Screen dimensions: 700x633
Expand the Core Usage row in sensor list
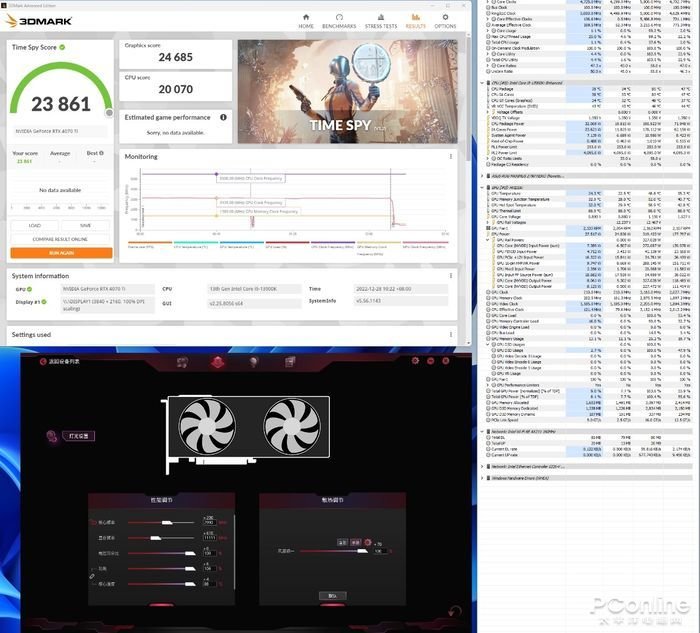[x=488, y=31]
